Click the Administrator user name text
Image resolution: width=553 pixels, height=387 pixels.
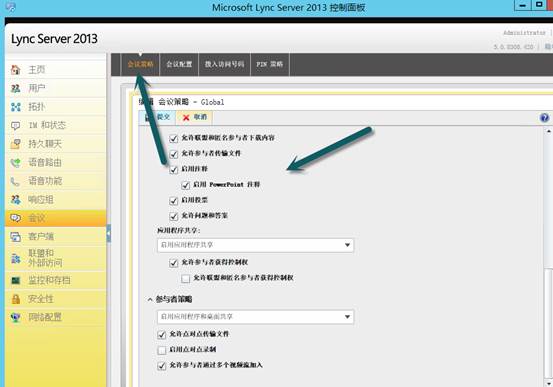[524, 33]
